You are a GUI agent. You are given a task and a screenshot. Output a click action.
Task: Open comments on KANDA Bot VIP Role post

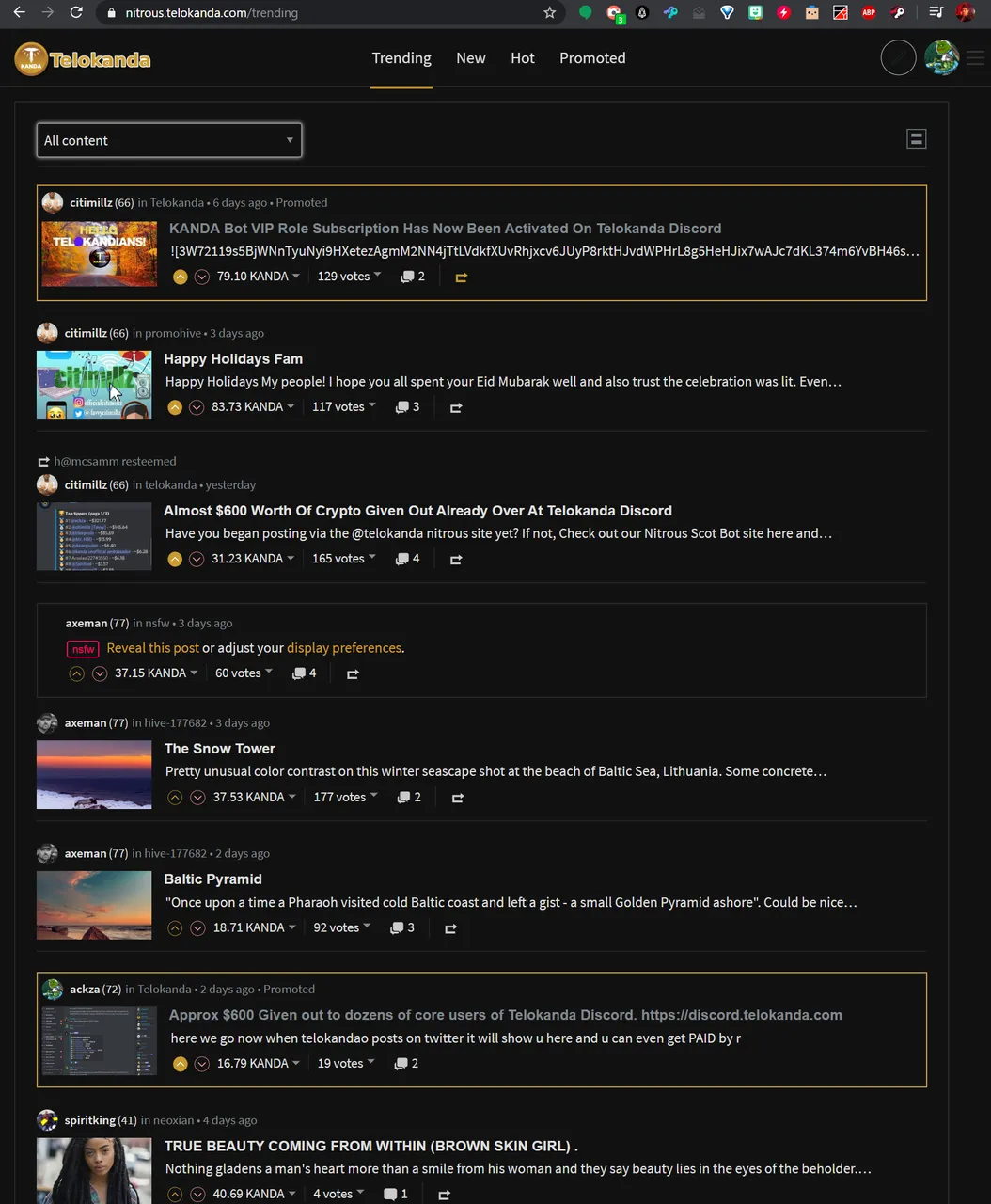(x=413, y=277)
